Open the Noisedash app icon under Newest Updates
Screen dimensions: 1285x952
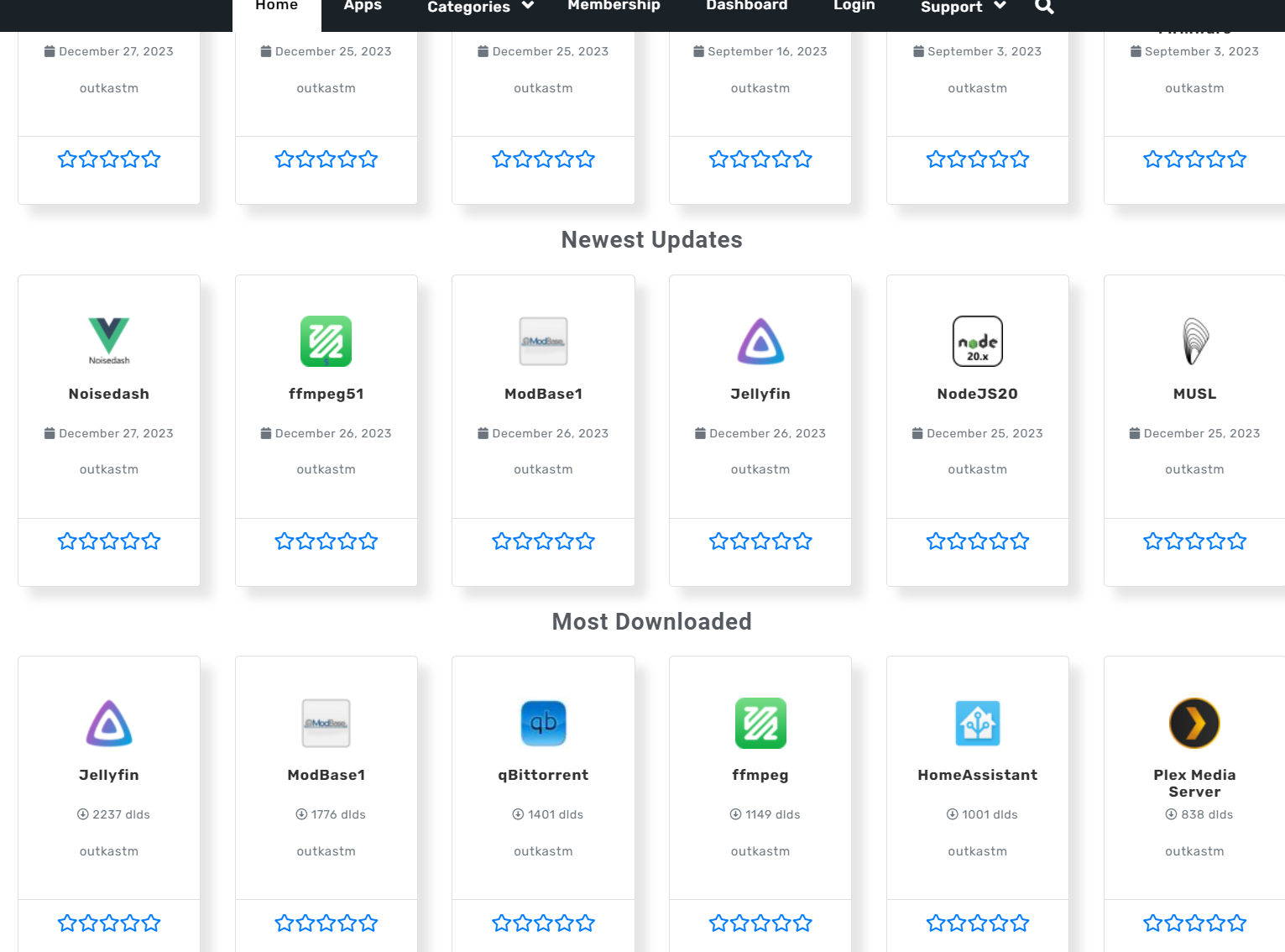coord(109,340)
